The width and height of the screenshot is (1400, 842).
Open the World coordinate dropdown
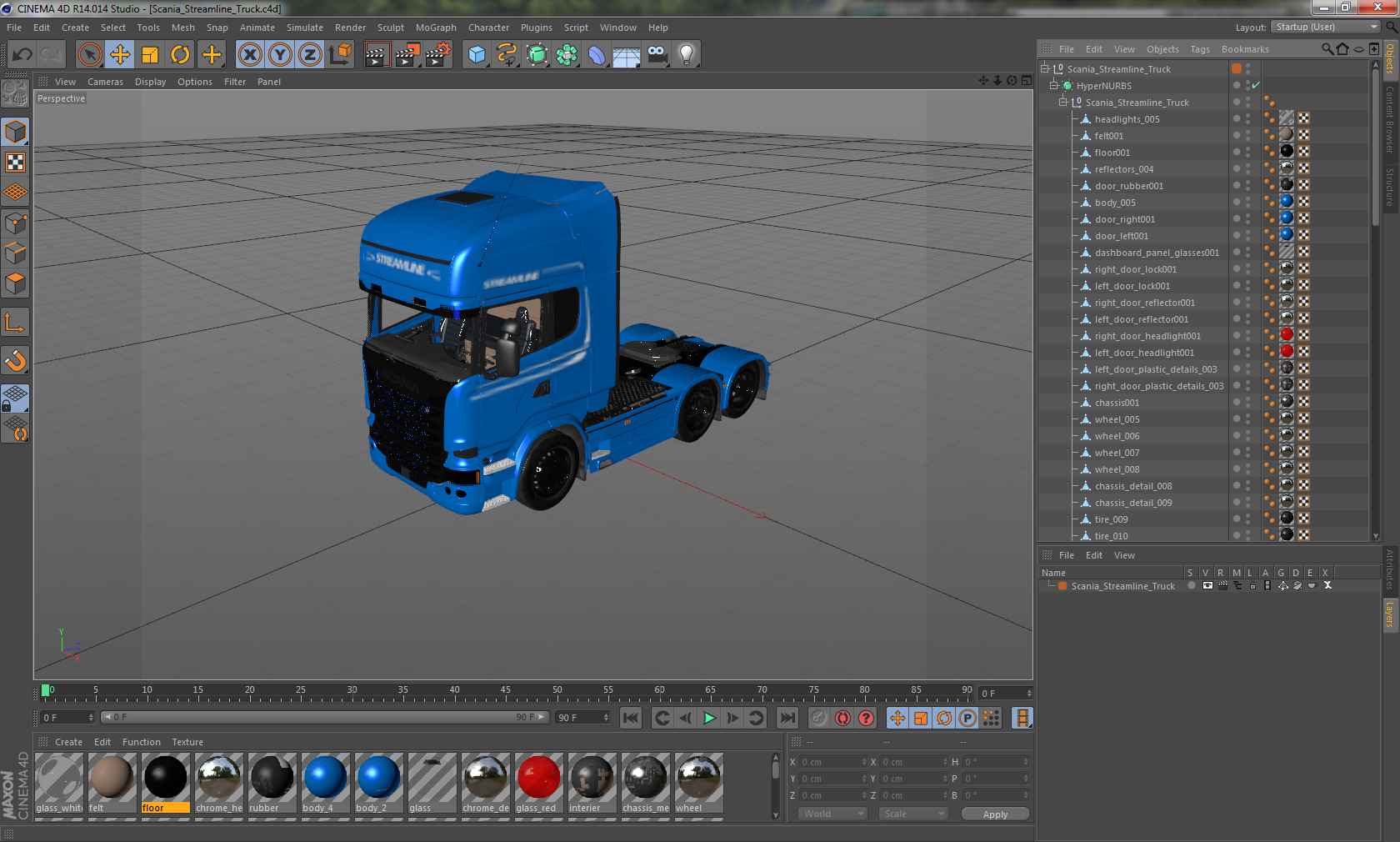(832, 814)
